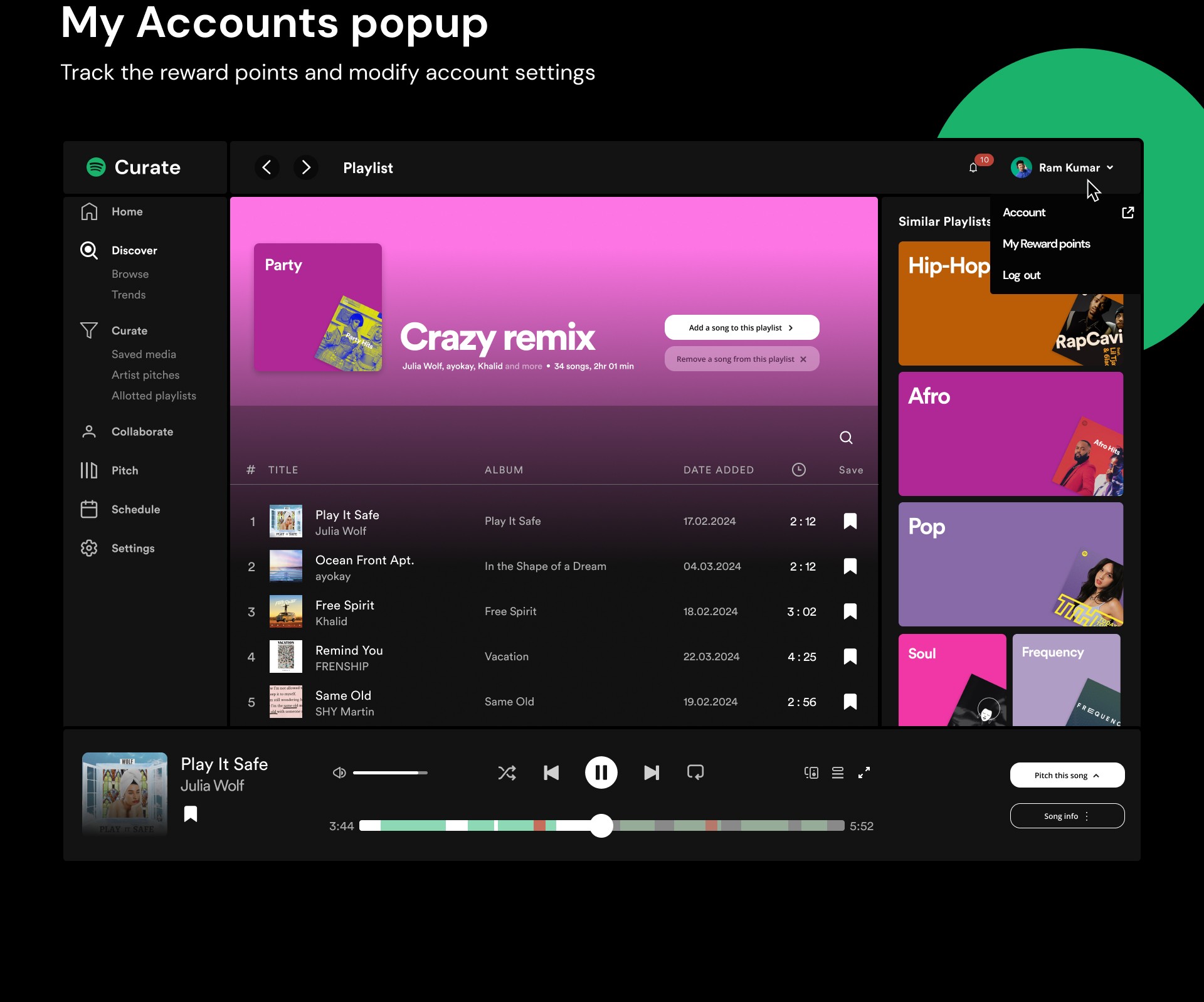Expand the Pitch this song menu
This screenshot has width=1204, height=1002.
click(1067, 776)
